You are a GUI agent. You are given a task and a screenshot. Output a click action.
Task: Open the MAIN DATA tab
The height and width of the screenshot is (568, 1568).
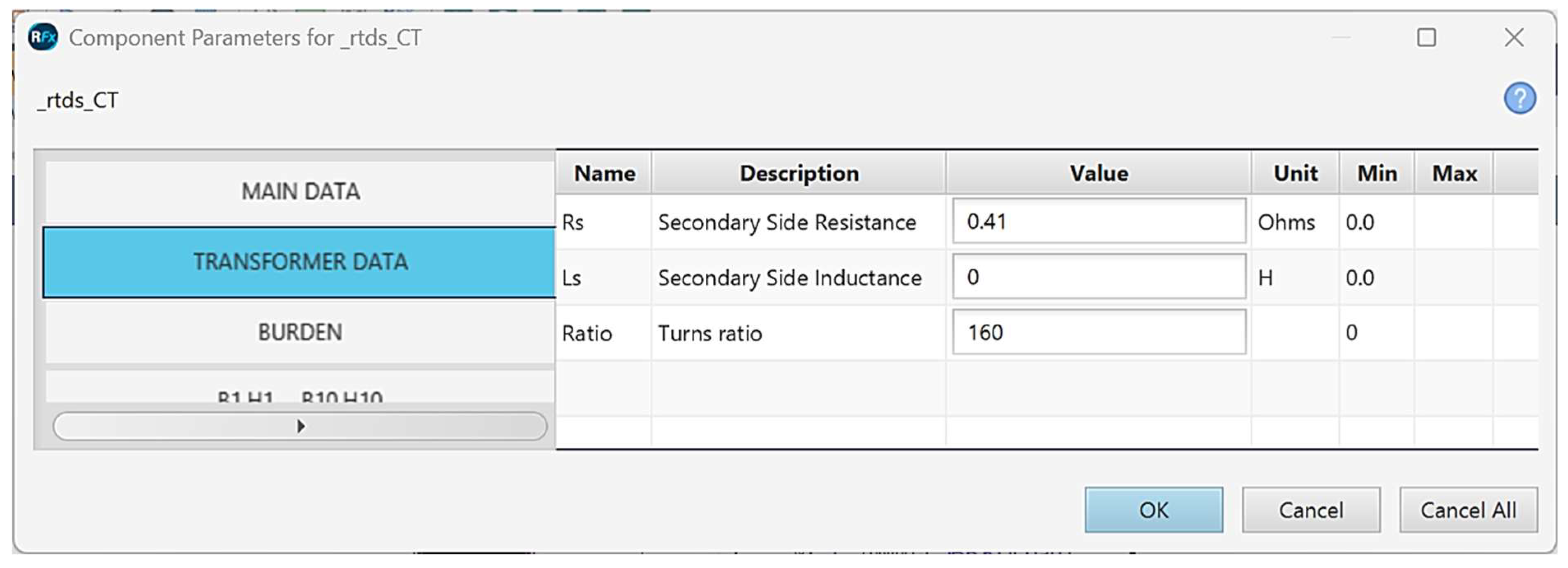tap(300, 191)
